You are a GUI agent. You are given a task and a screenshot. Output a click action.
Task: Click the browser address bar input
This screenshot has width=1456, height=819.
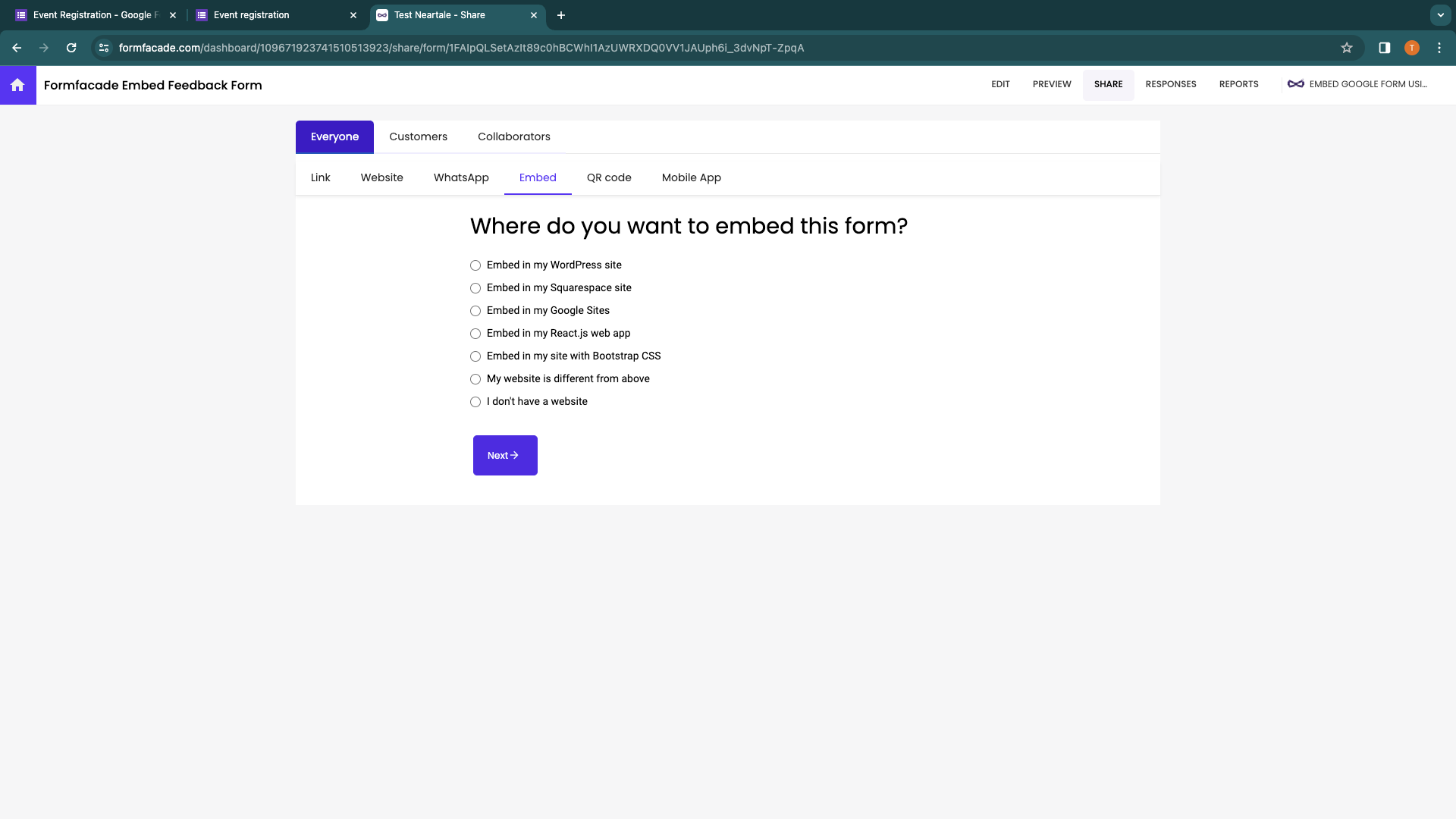[727, 48]
